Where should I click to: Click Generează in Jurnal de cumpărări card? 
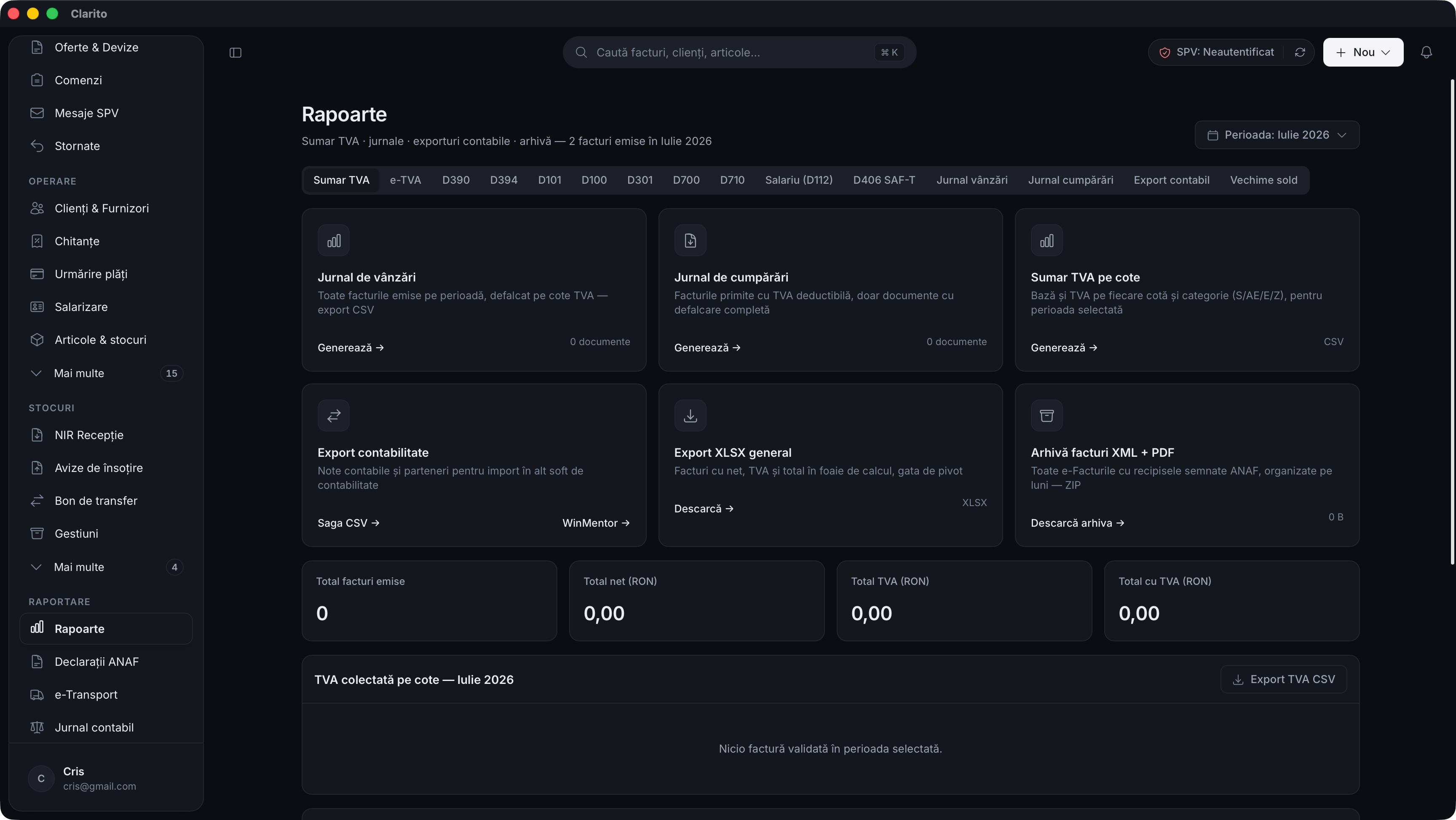[707, 348]
